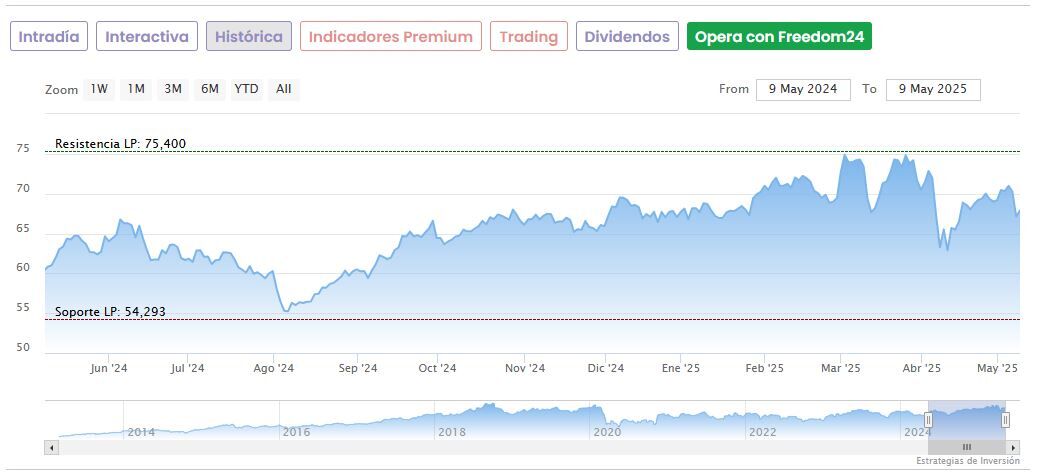The height and width of the screenshot is (476, 1039).
Task: Select the Histórica tab
Action: click(x=249, y=37)
